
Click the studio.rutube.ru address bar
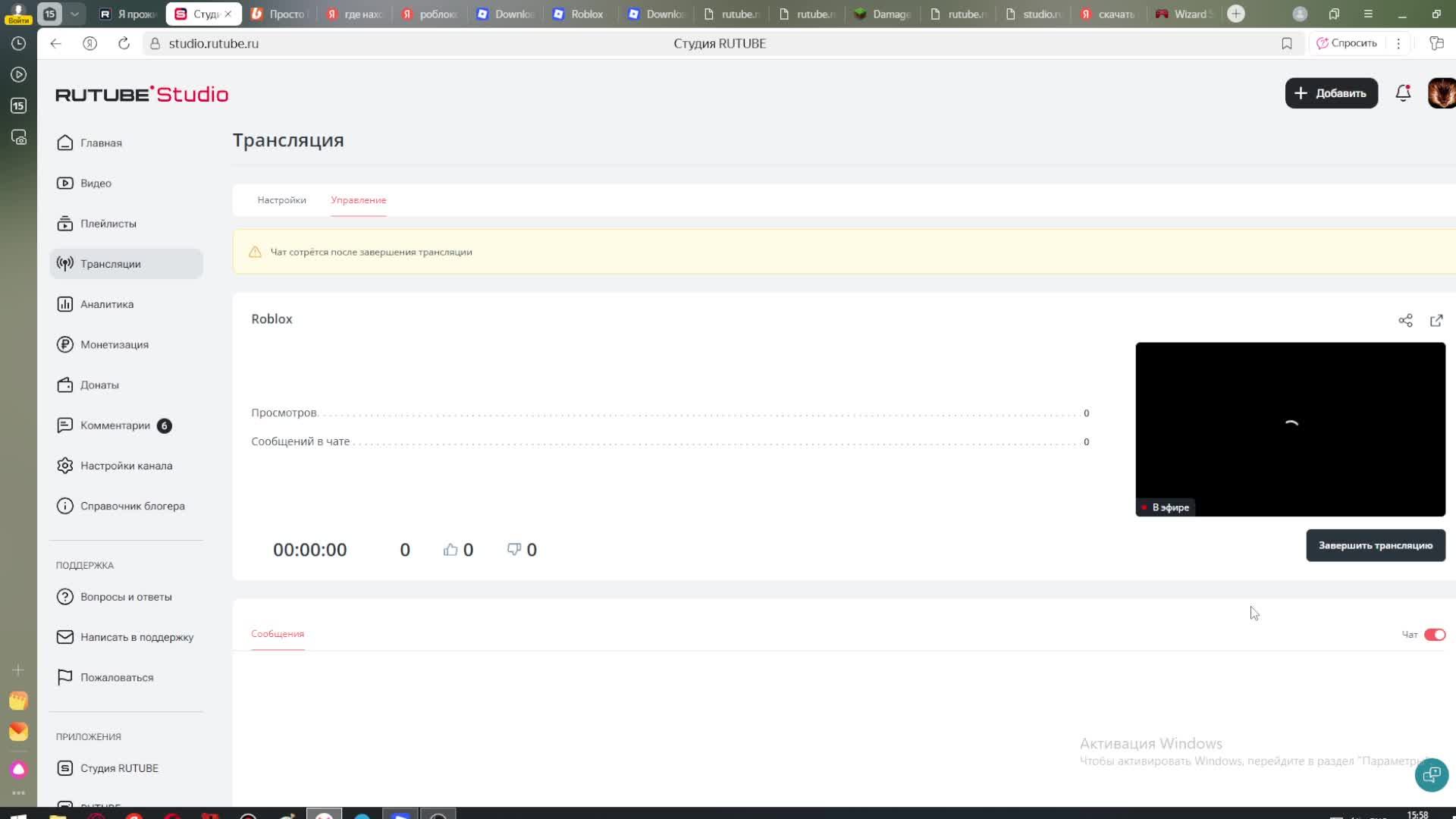point(214,44)
